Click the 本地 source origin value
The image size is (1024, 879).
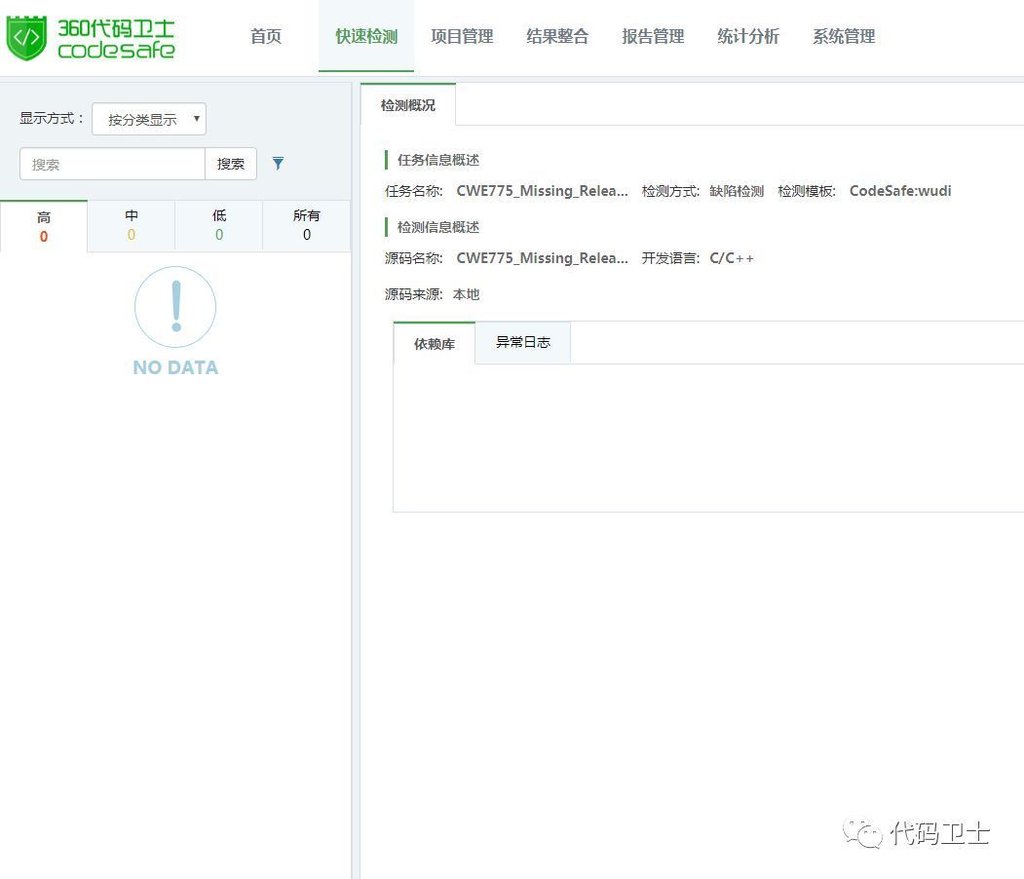tap(466, 295)
